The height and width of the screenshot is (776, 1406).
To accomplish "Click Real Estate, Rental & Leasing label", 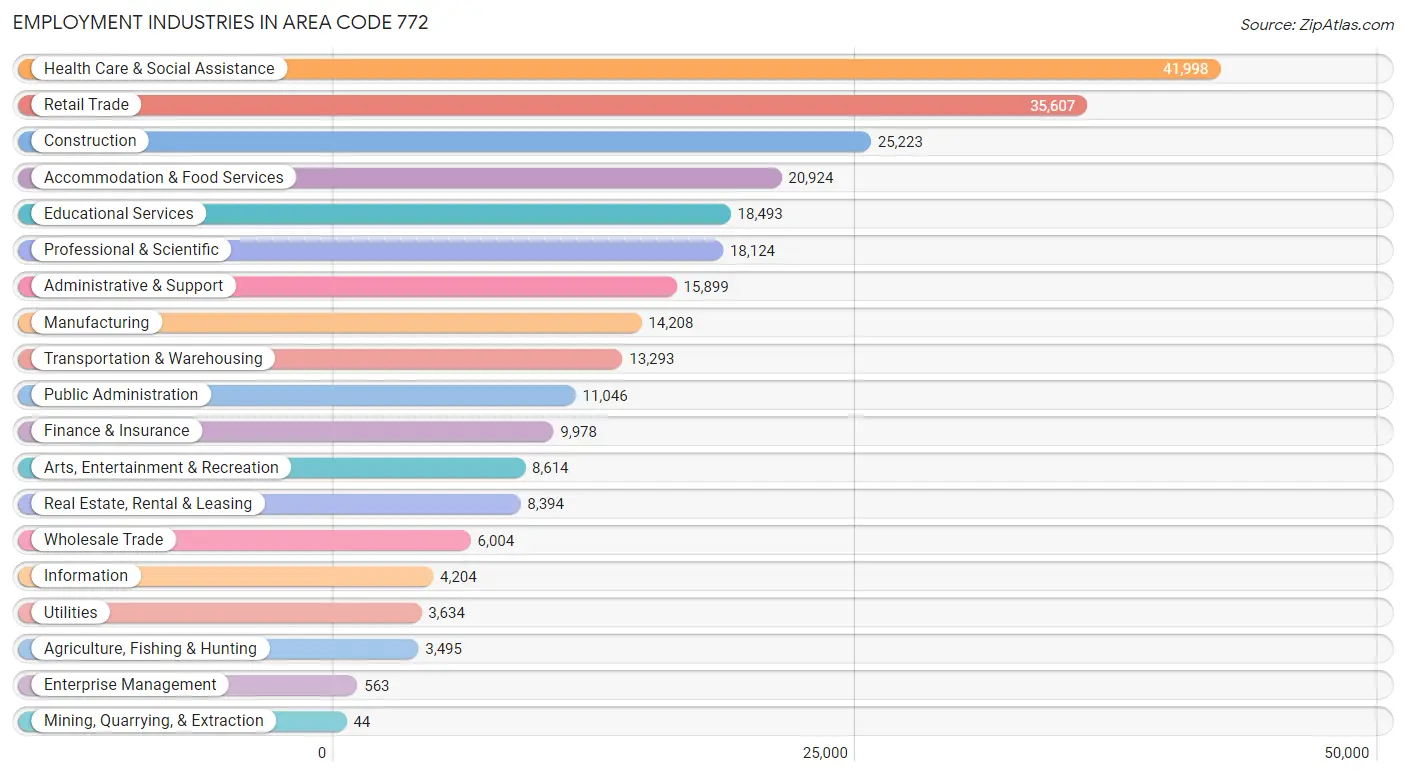I will coord(148,503).
